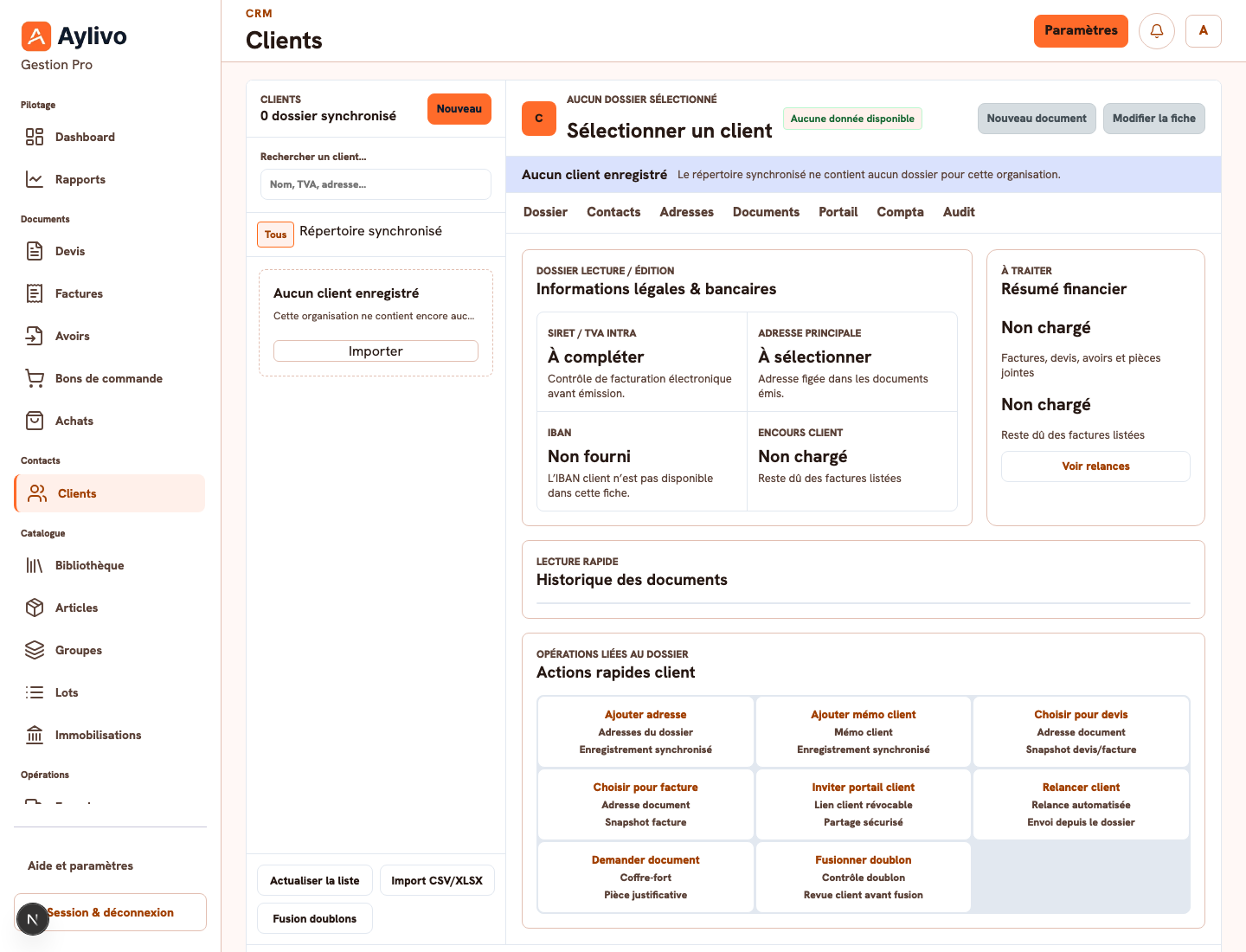Select the Clients people icon

click(x=37, y=493)
